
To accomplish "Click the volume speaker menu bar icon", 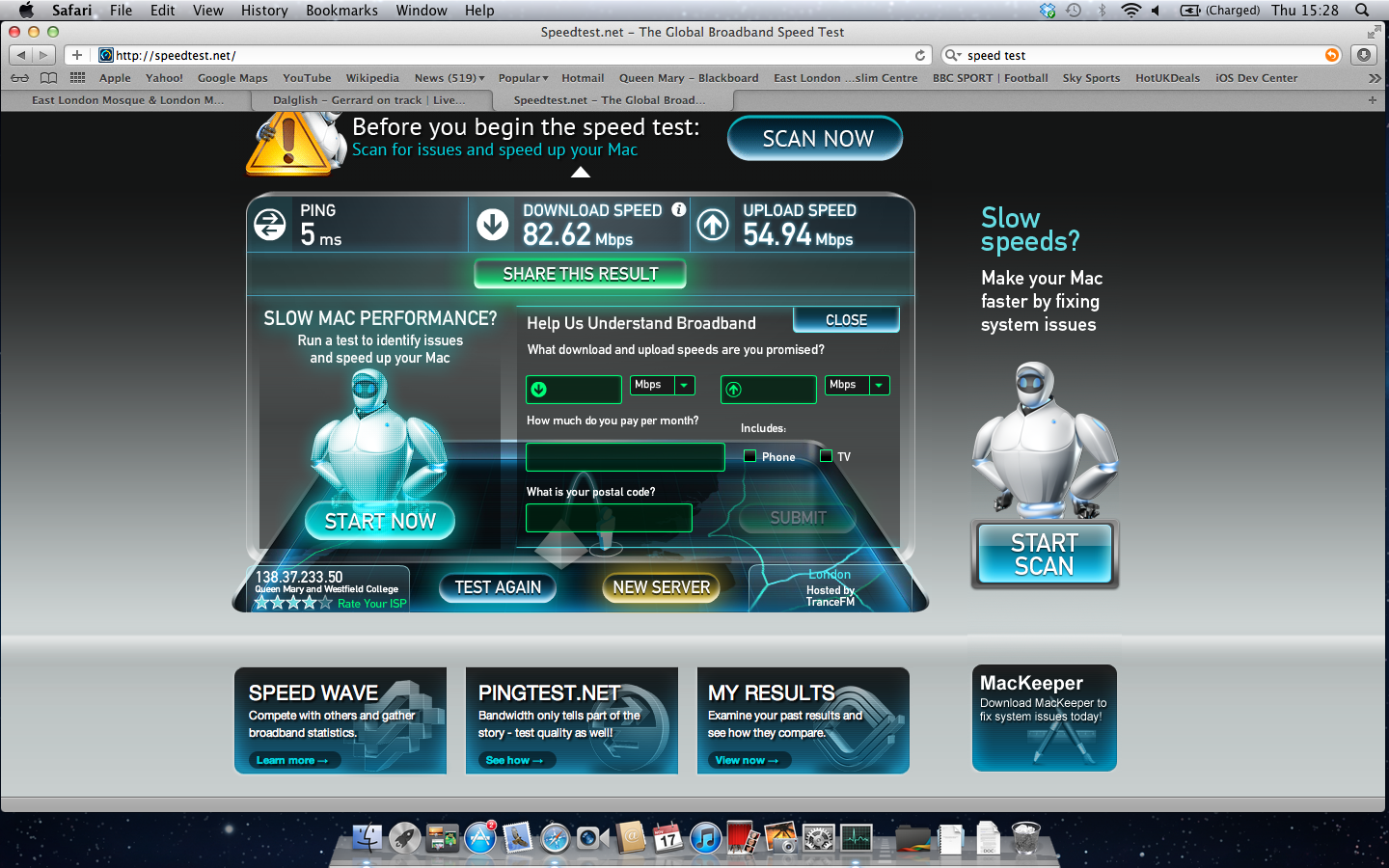I will pyautogui.click(x=1156, y=11).
